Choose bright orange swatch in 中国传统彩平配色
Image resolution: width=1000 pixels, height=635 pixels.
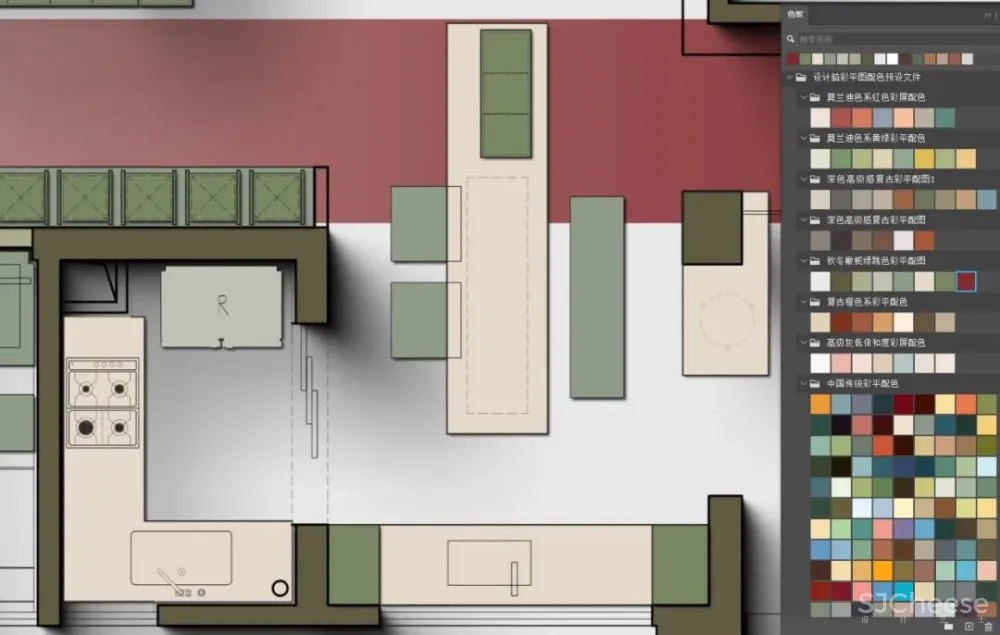820,404
